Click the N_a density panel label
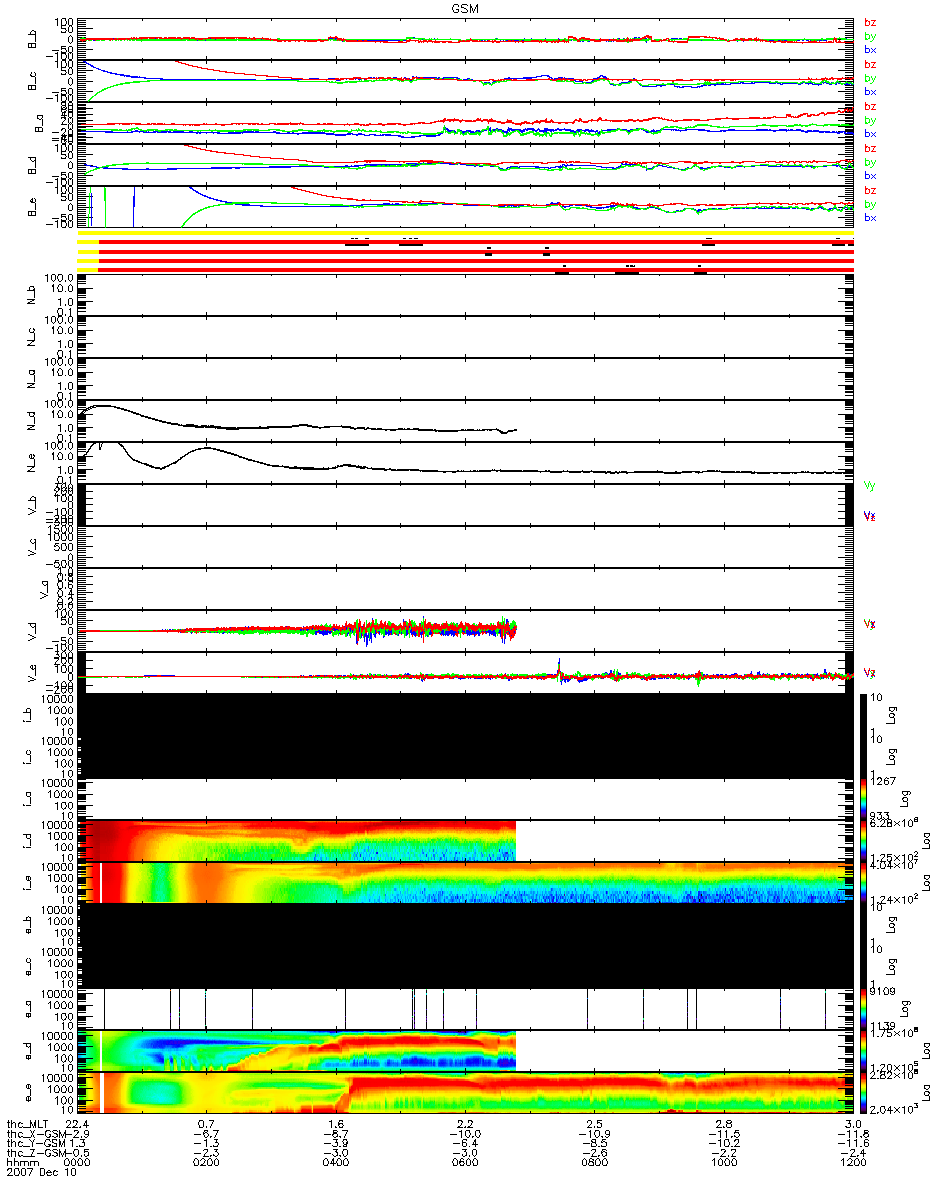The width and height of the screenshot is (930, 1200). tap(32, 378)
